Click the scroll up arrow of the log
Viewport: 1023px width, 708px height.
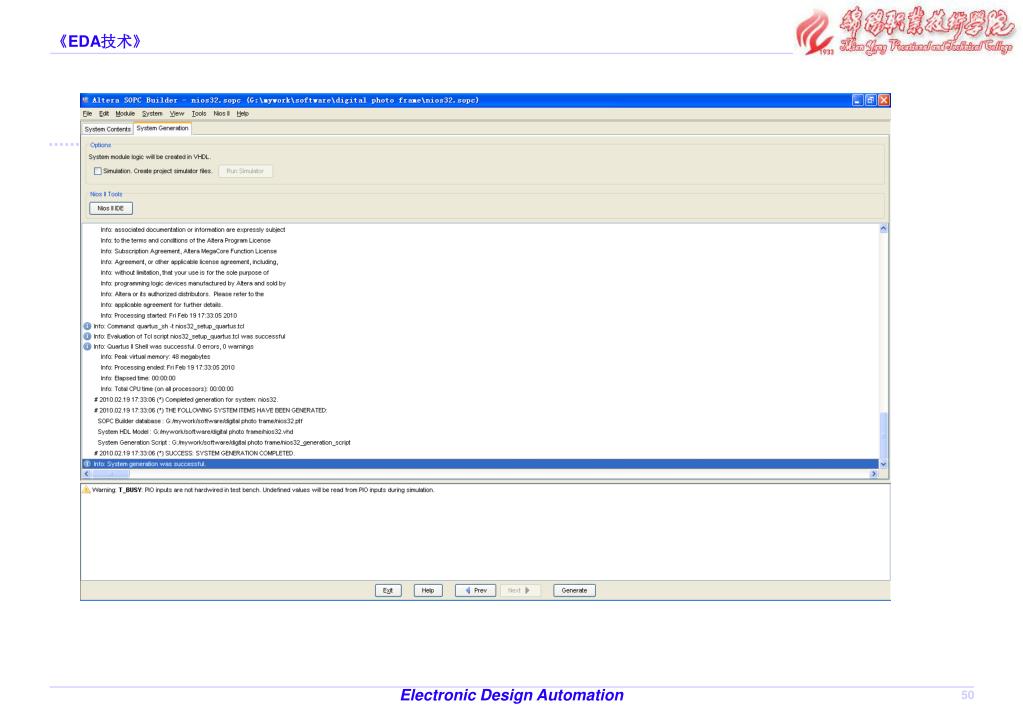(883, 228)
